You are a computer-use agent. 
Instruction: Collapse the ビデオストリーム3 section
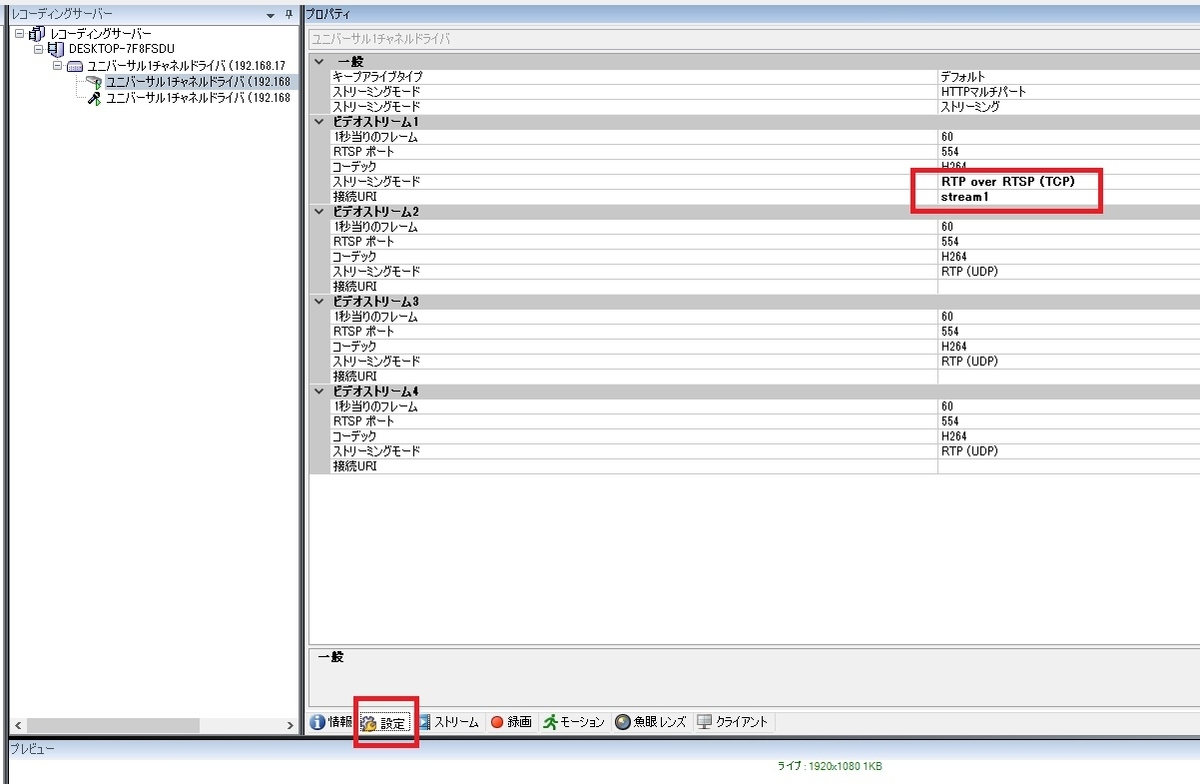(x=319, y=301)
